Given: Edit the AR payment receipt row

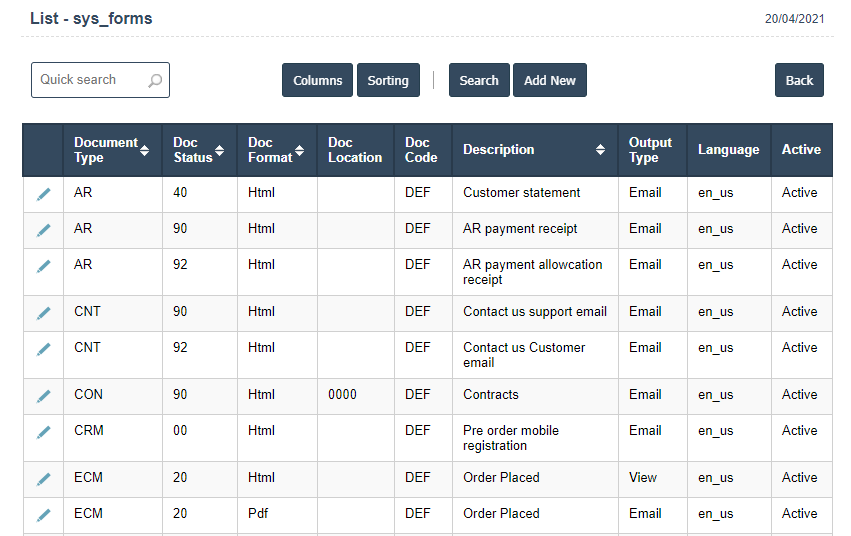Looking at the screenshot, I should (x=43, y=230).
